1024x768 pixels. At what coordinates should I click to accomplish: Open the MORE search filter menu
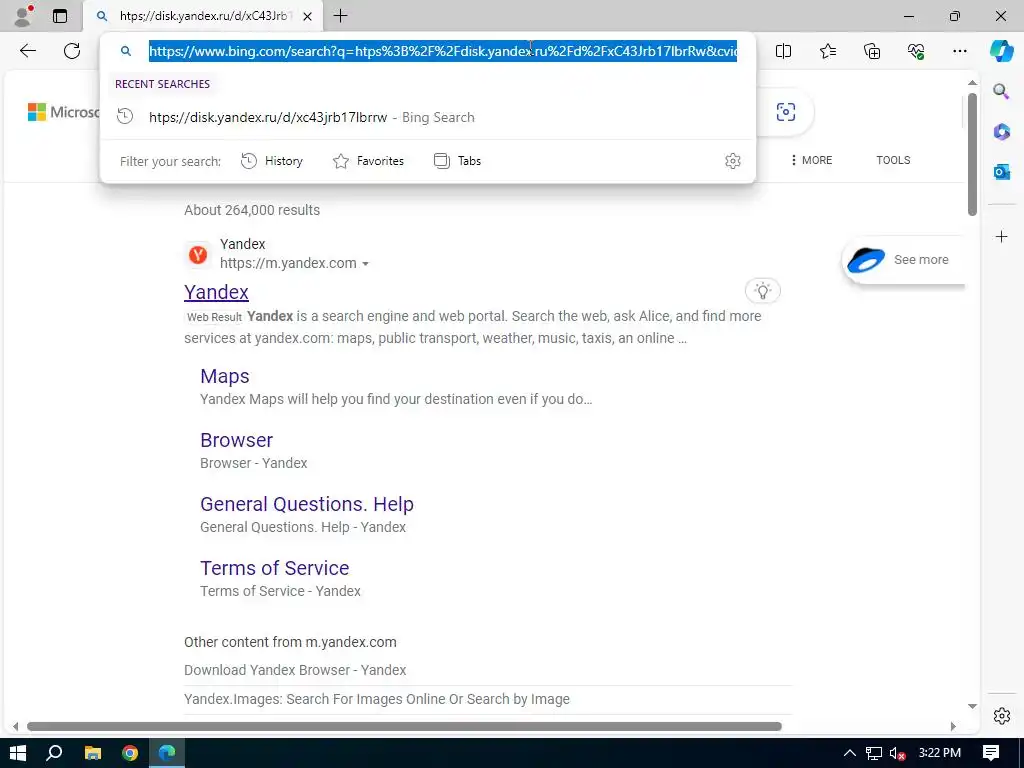click(811, 160)
